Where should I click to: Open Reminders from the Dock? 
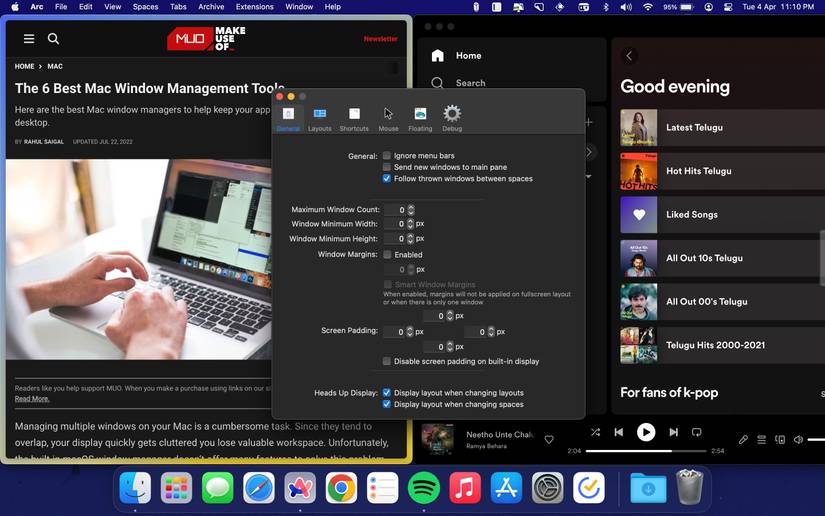pyautogui.click(x=383, y=488)
